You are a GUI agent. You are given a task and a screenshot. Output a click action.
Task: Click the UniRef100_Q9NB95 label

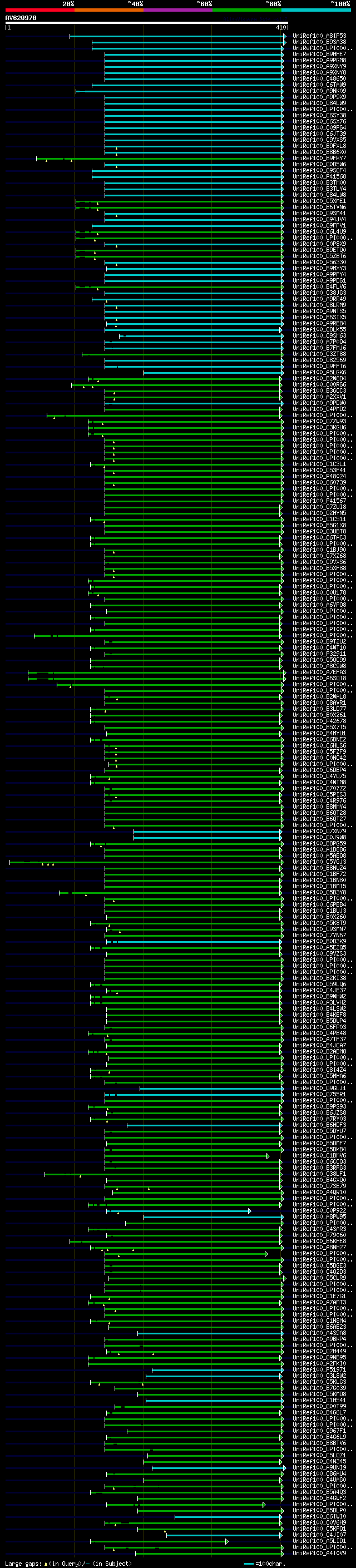pos(319,1357)
